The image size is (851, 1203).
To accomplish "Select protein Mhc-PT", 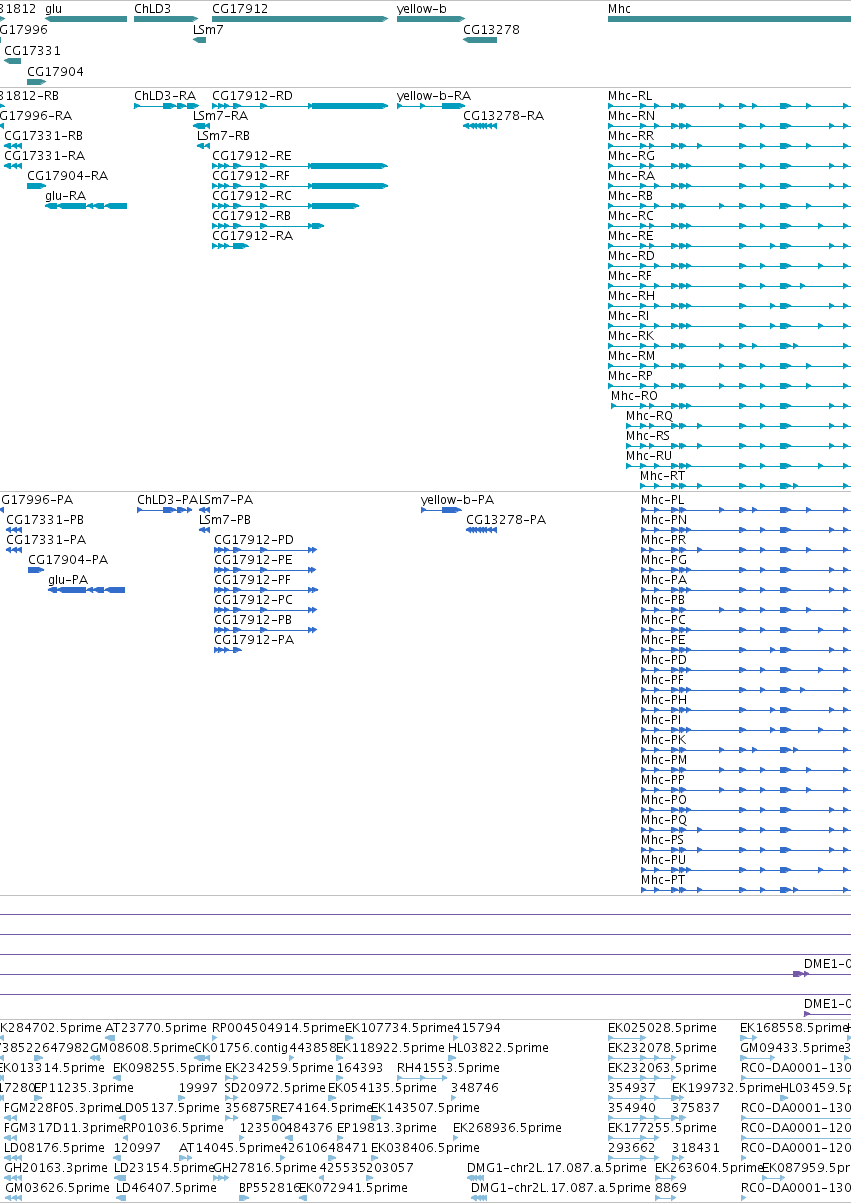I will [x=663, y=880].
